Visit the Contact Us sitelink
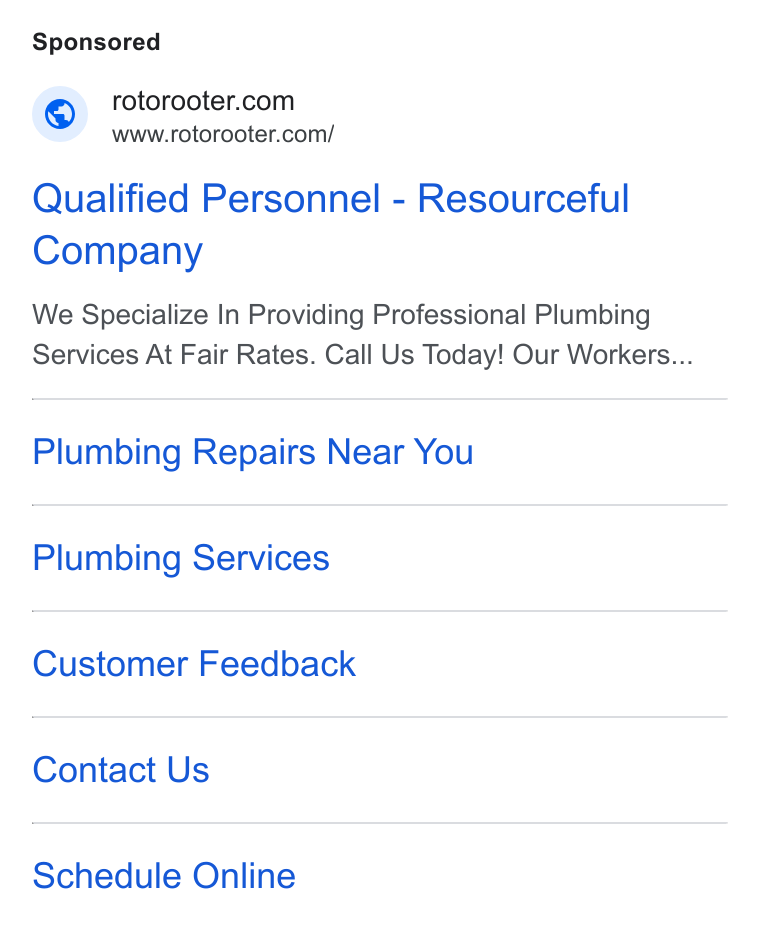Viewport: 760px width, 928px height. pyautogui.click(x=121, y=770)
